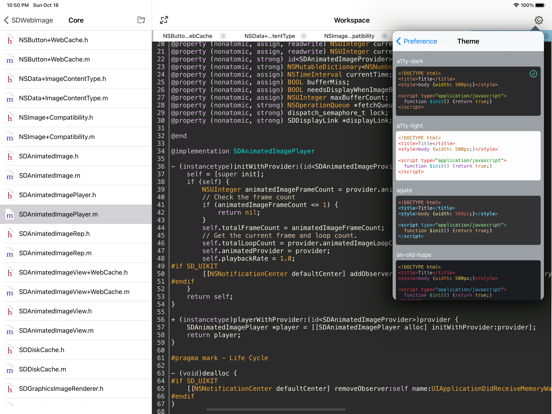552x414 pixels.
Task: Place cursor on '@implementation SDAnimatedImagePlayer' line
Action: point(243,151)
